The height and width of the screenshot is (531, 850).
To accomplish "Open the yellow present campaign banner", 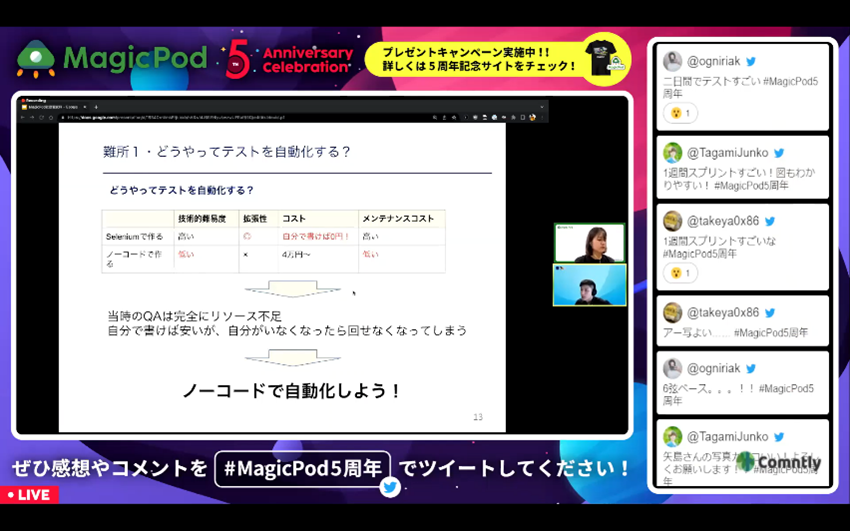I will [x=497, y=60].
